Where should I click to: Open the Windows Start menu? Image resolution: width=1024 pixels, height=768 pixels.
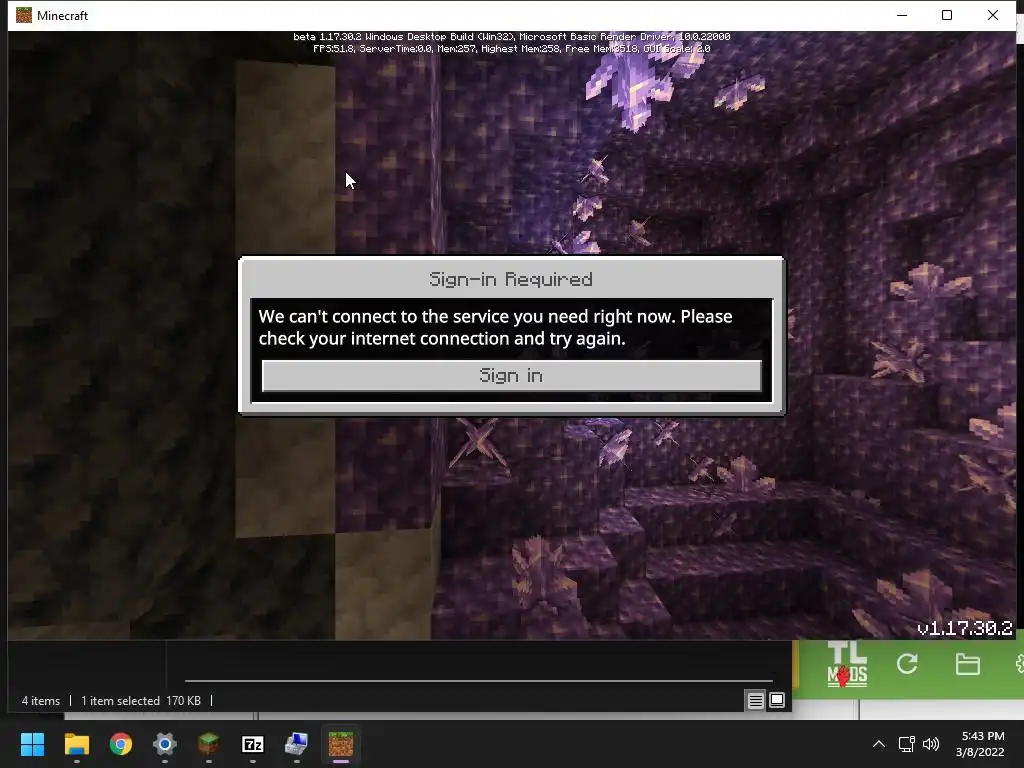(x=32, y=744)
